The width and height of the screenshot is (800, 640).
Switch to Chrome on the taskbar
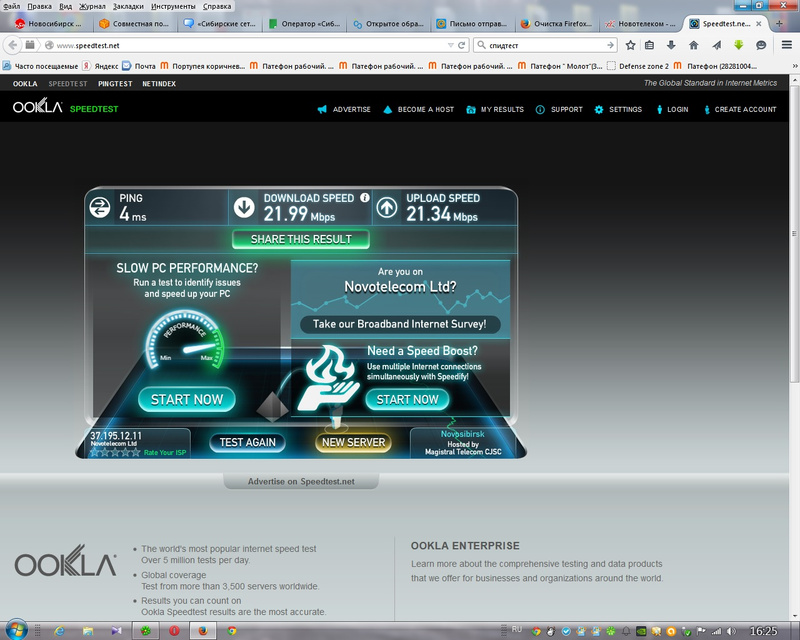(232, 631)
